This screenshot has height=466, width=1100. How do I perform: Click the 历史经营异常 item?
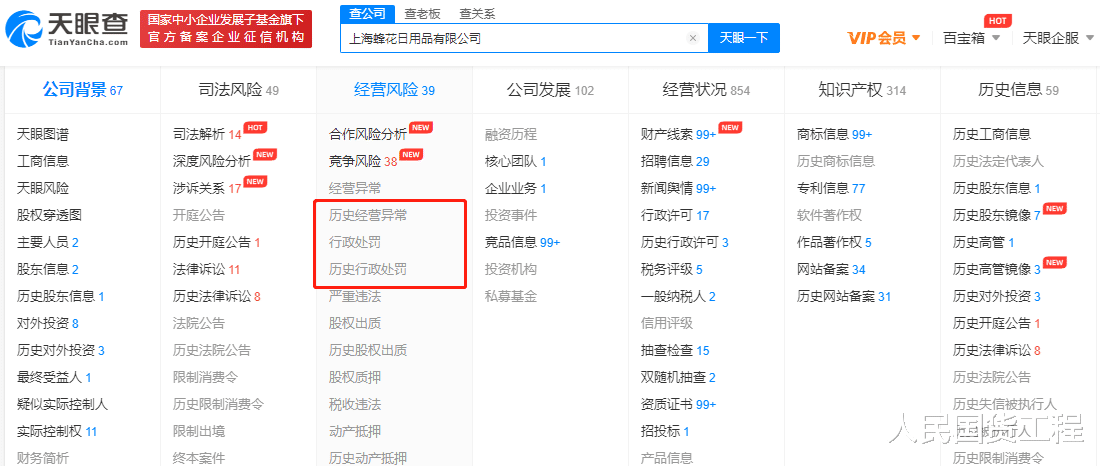coord(368,215)
